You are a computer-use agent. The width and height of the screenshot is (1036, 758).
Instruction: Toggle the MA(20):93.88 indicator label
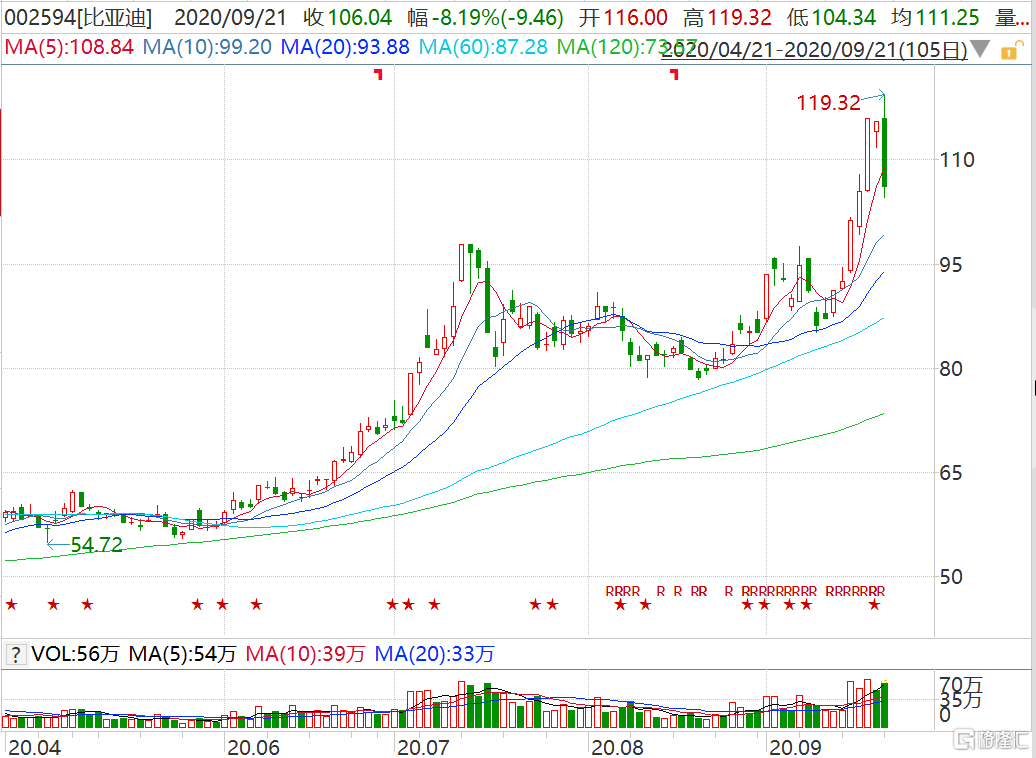345,48
